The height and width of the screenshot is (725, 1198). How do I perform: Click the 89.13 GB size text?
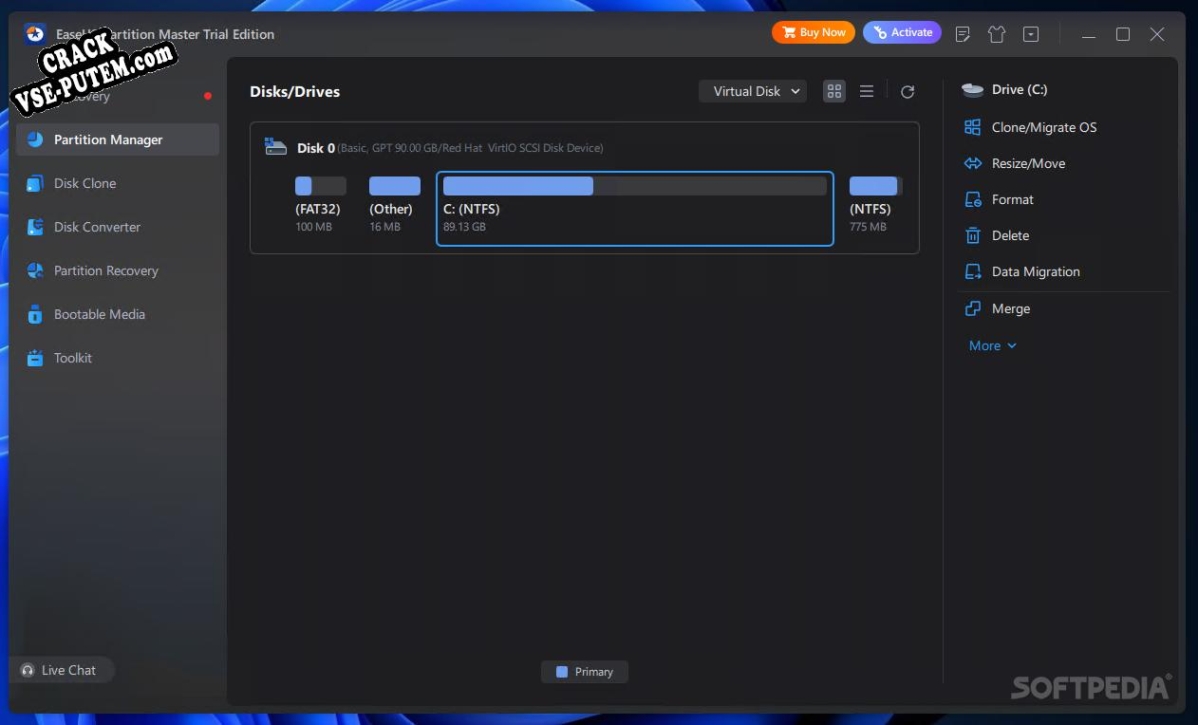point(465,227)
